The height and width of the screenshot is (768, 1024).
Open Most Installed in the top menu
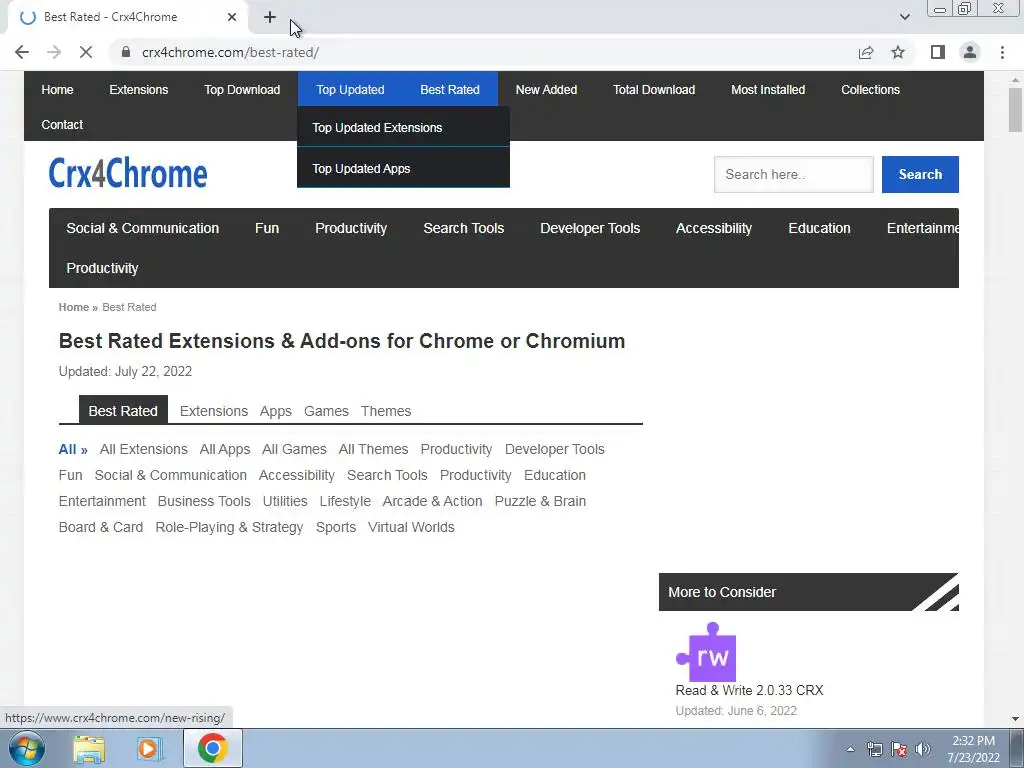pyautogui.click(x=768, y=89)
